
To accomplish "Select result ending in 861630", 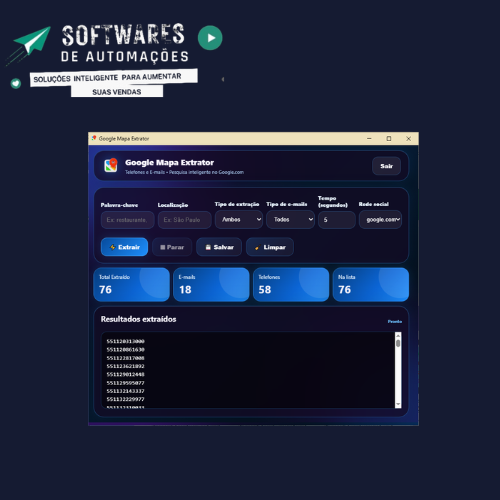I will coord(125,349).
